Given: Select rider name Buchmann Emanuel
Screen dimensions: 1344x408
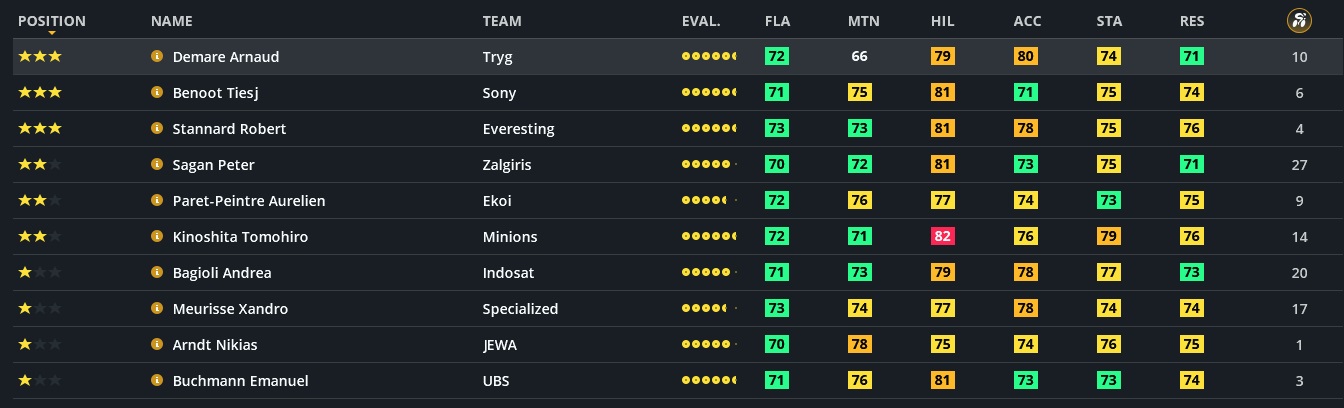Looking at the screenshot, I should tap(240, 381).
